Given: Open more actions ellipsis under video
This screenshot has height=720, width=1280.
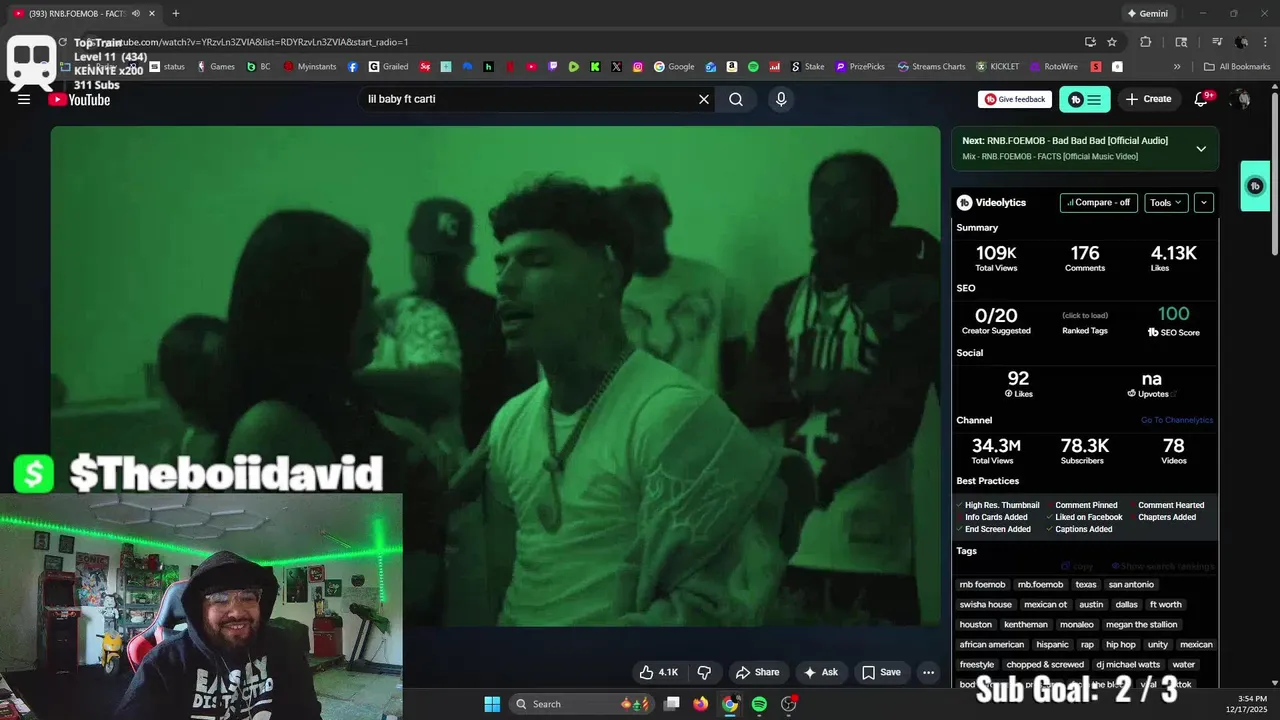Looking at the screenshot, I should tap(928, 672).
